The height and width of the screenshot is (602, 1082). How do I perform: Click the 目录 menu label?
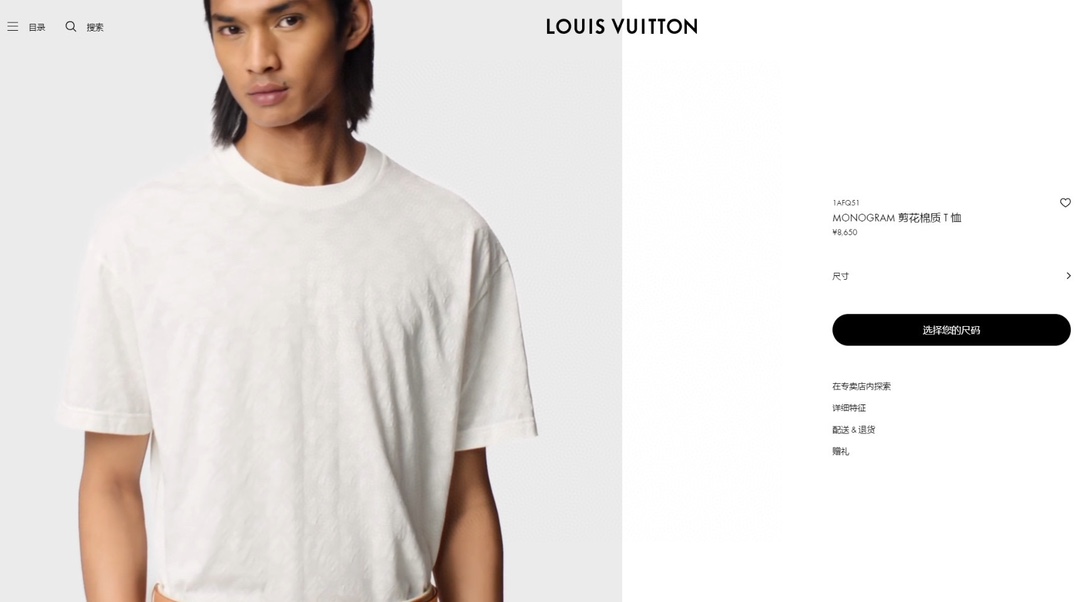pyautogui.click(x=37, y=28)
